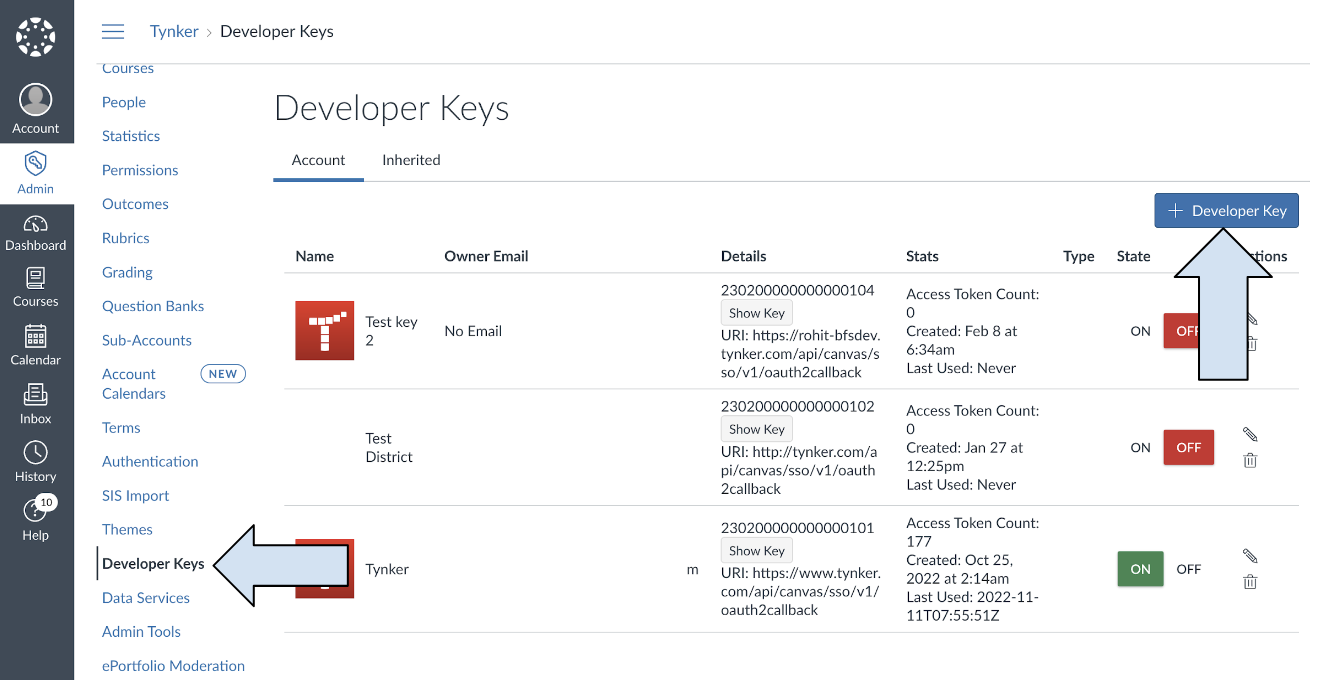This screenshot has width=1336, height=680.
Task: Open the Account avatar menu
Action: 36,109
